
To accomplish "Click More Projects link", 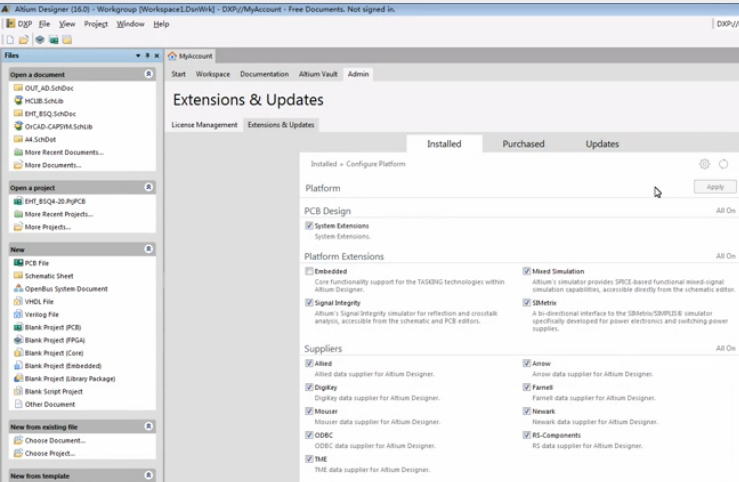I will [x=48, y=227].
